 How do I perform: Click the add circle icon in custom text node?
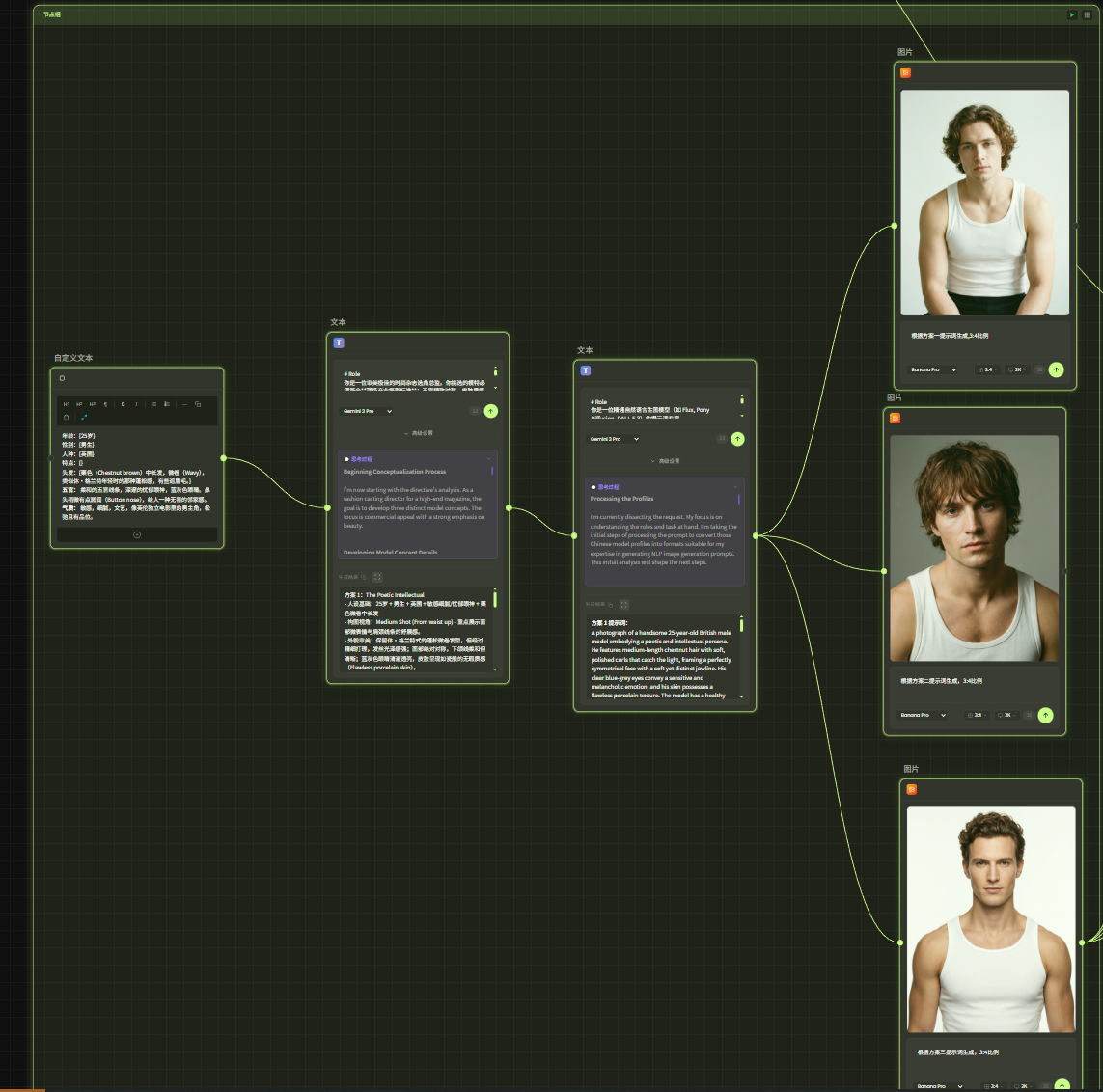[137, 534]
